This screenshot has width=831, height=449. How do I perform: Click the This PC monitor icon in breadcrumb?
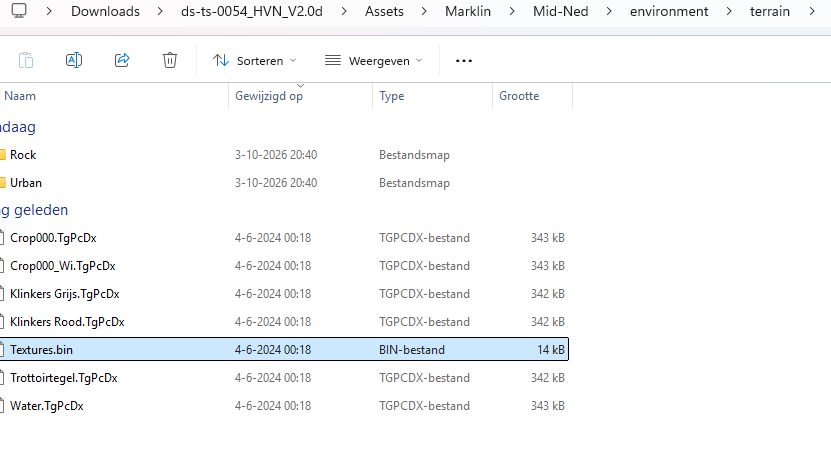[x=19, y=11]
